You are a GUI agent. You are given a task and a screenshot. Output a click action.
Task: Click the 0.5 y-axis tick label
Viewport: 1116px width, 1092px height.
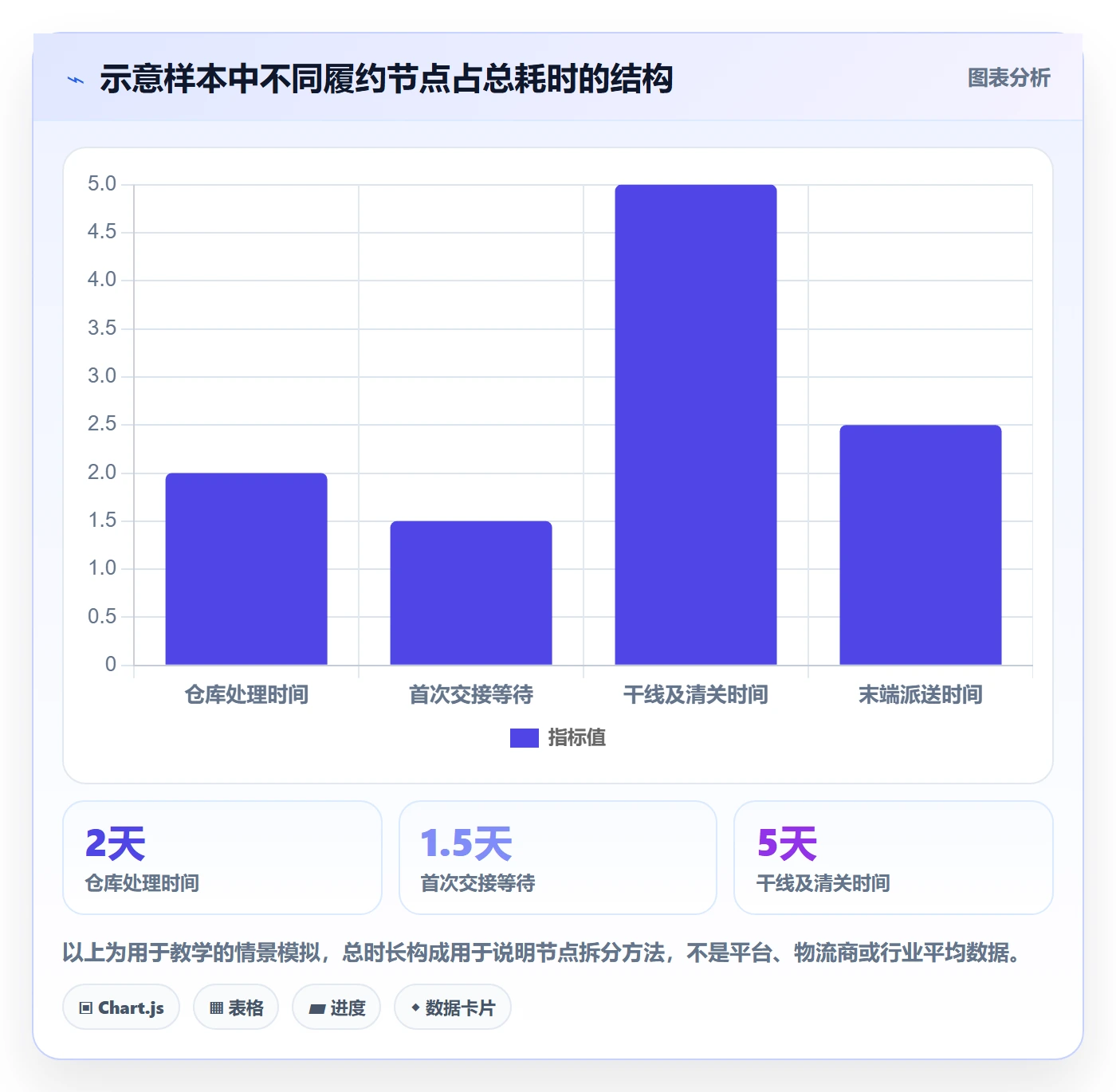(x=102, y=617)
